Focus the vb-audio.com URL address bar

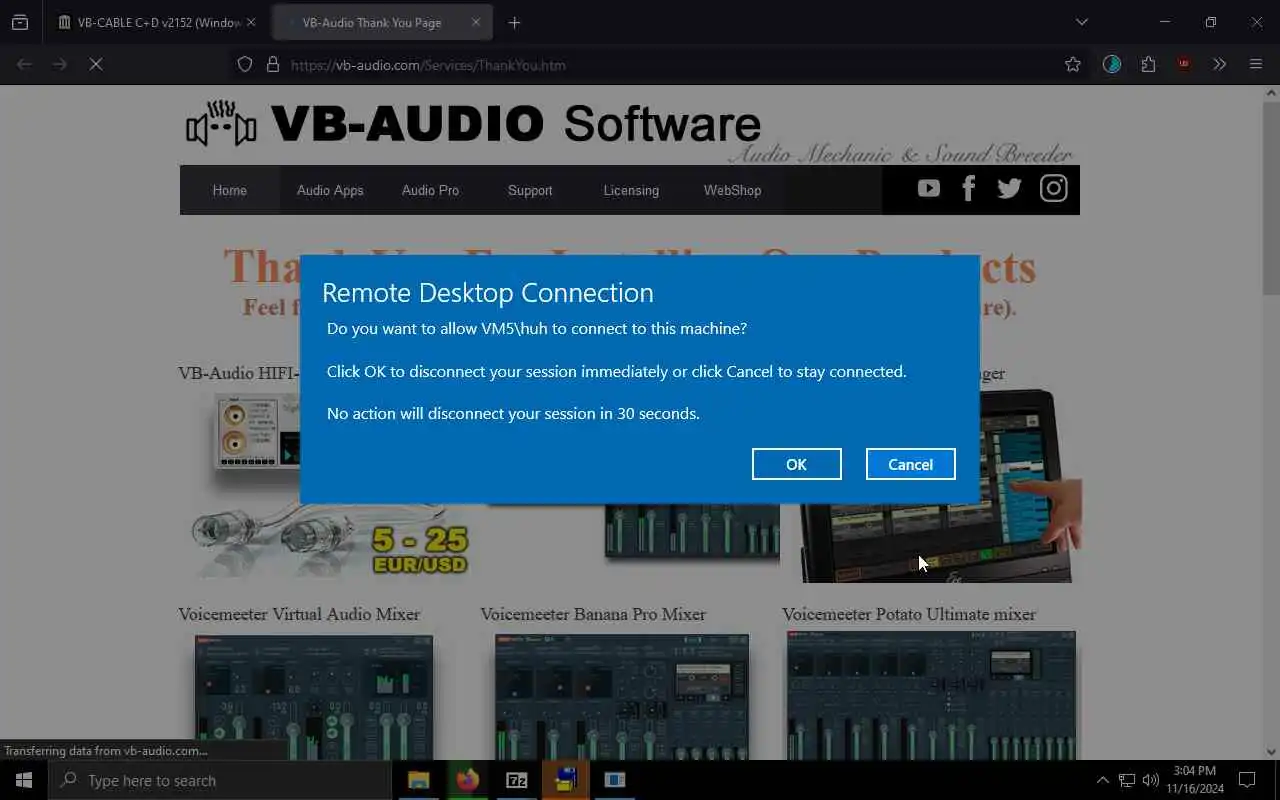coord(660,64)
